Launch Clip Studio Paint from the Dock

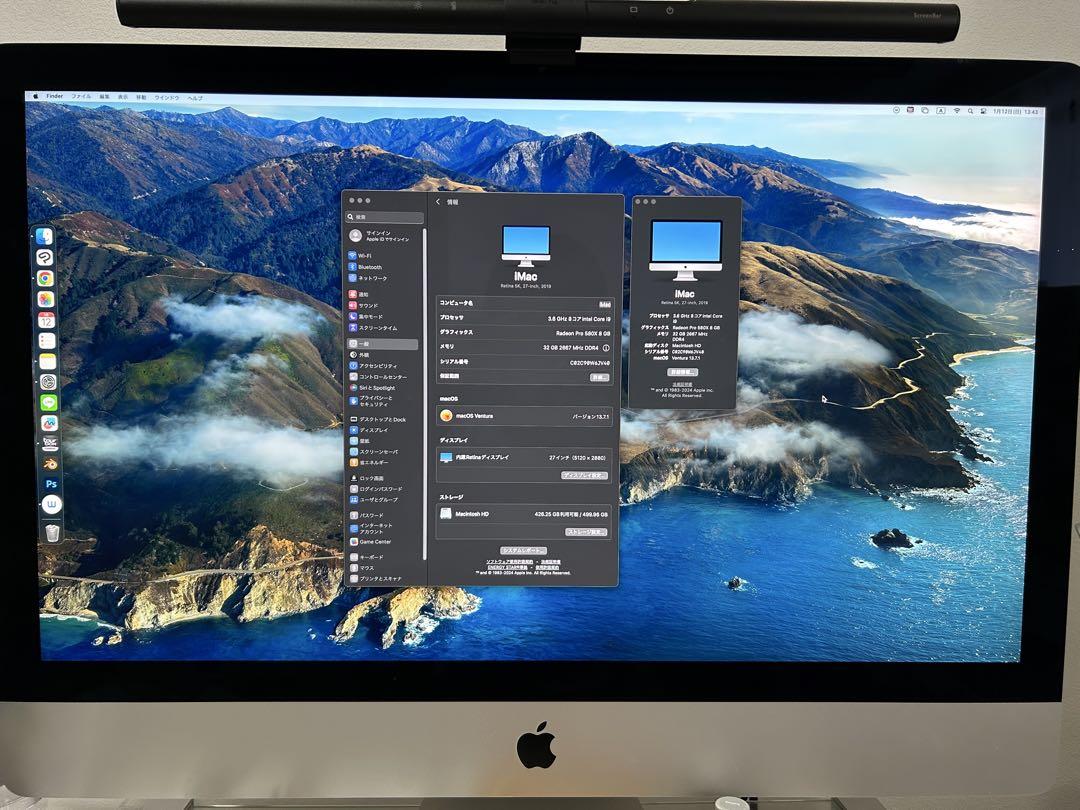pos(45,258)
